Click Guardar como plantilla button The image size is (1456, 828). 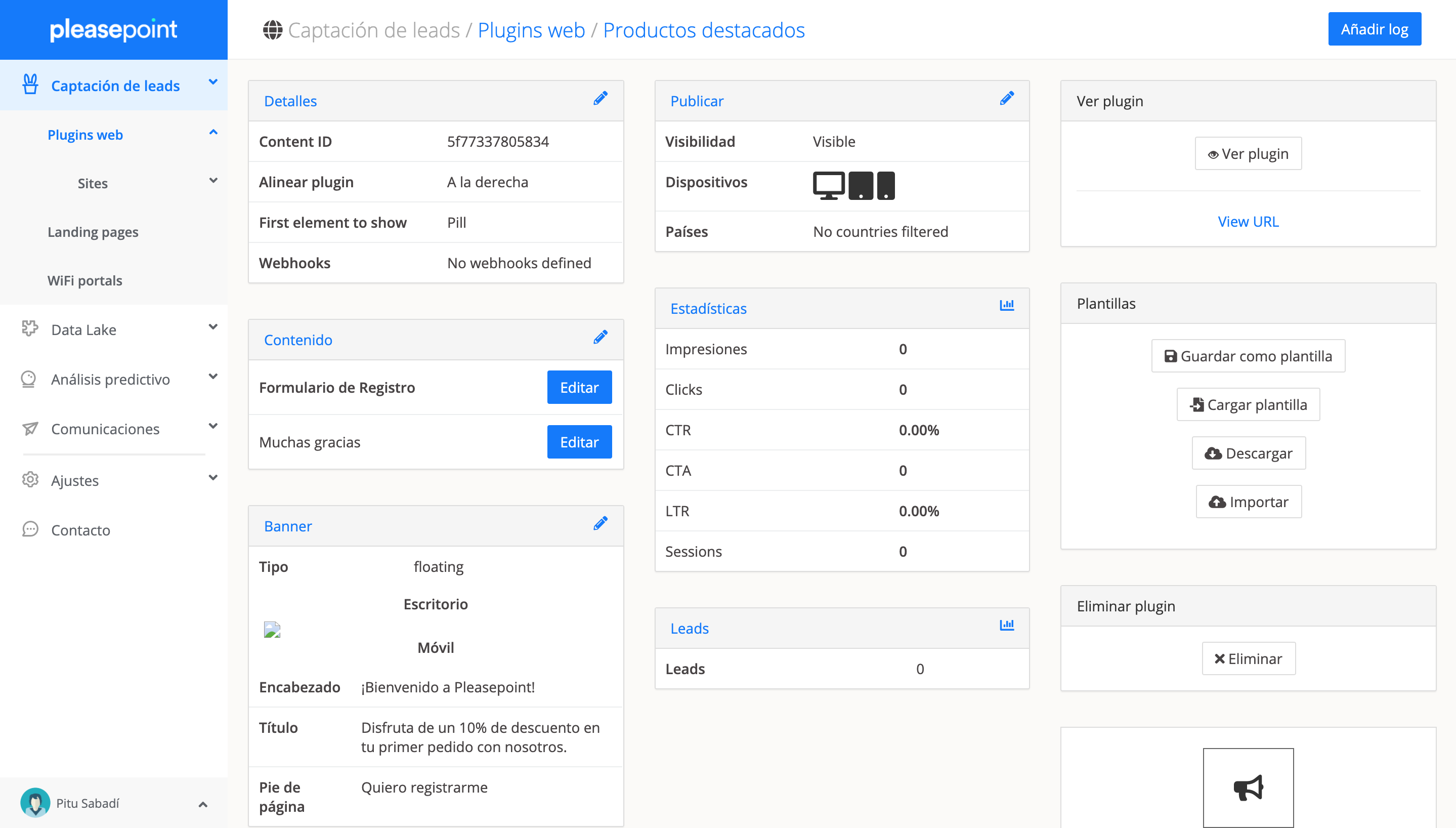[x=1248, y=356]
